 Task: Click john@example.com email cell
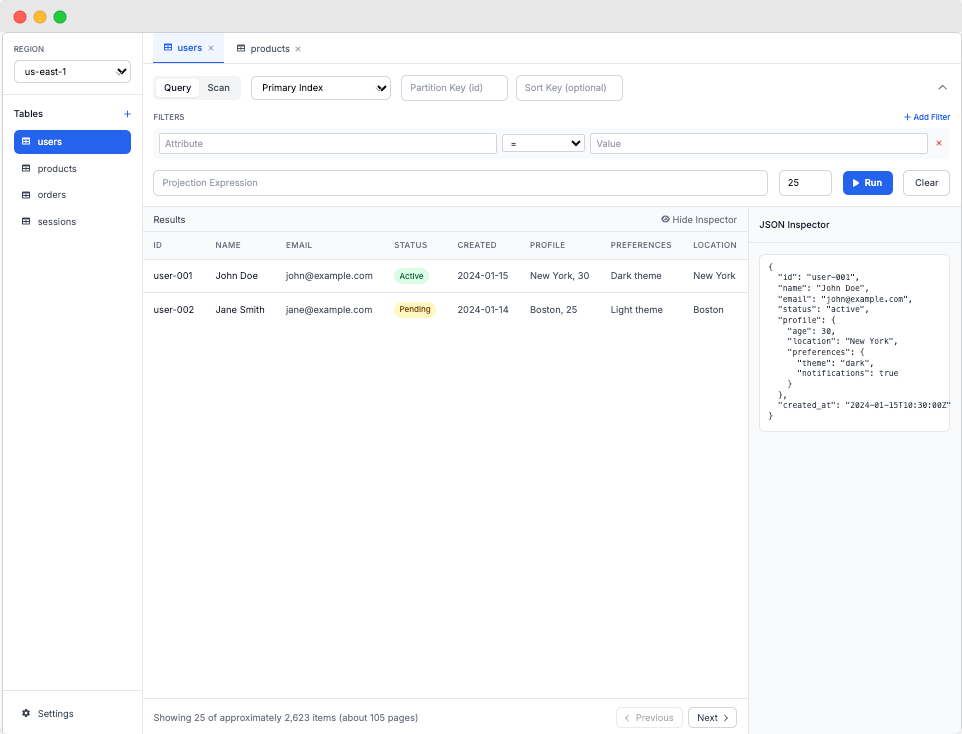click(329, 276)
